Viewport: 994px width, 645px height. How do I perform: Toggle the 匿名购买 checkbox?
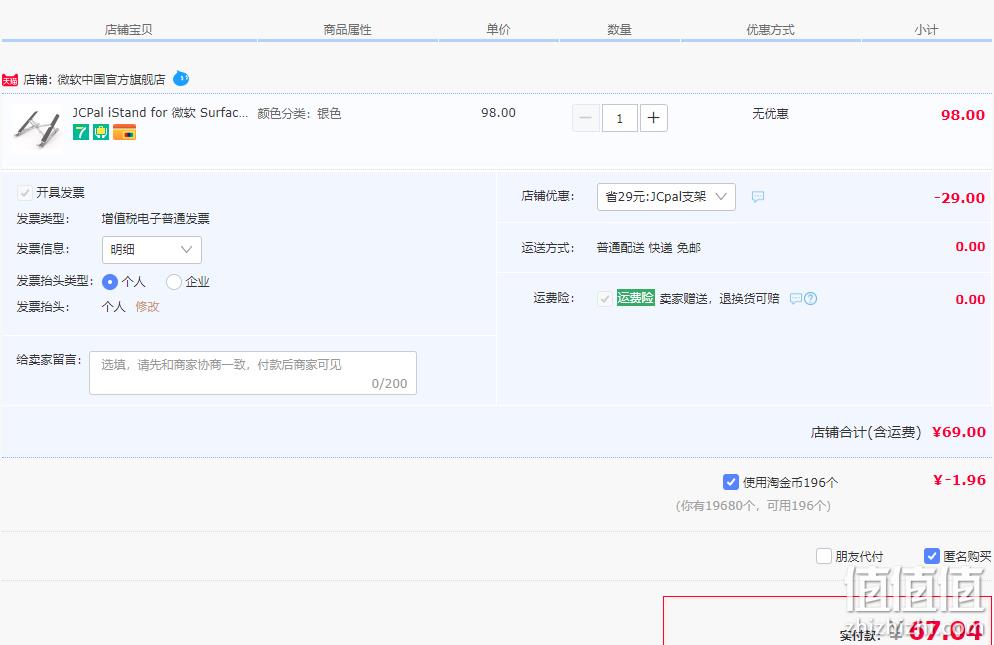click(931, 556)
